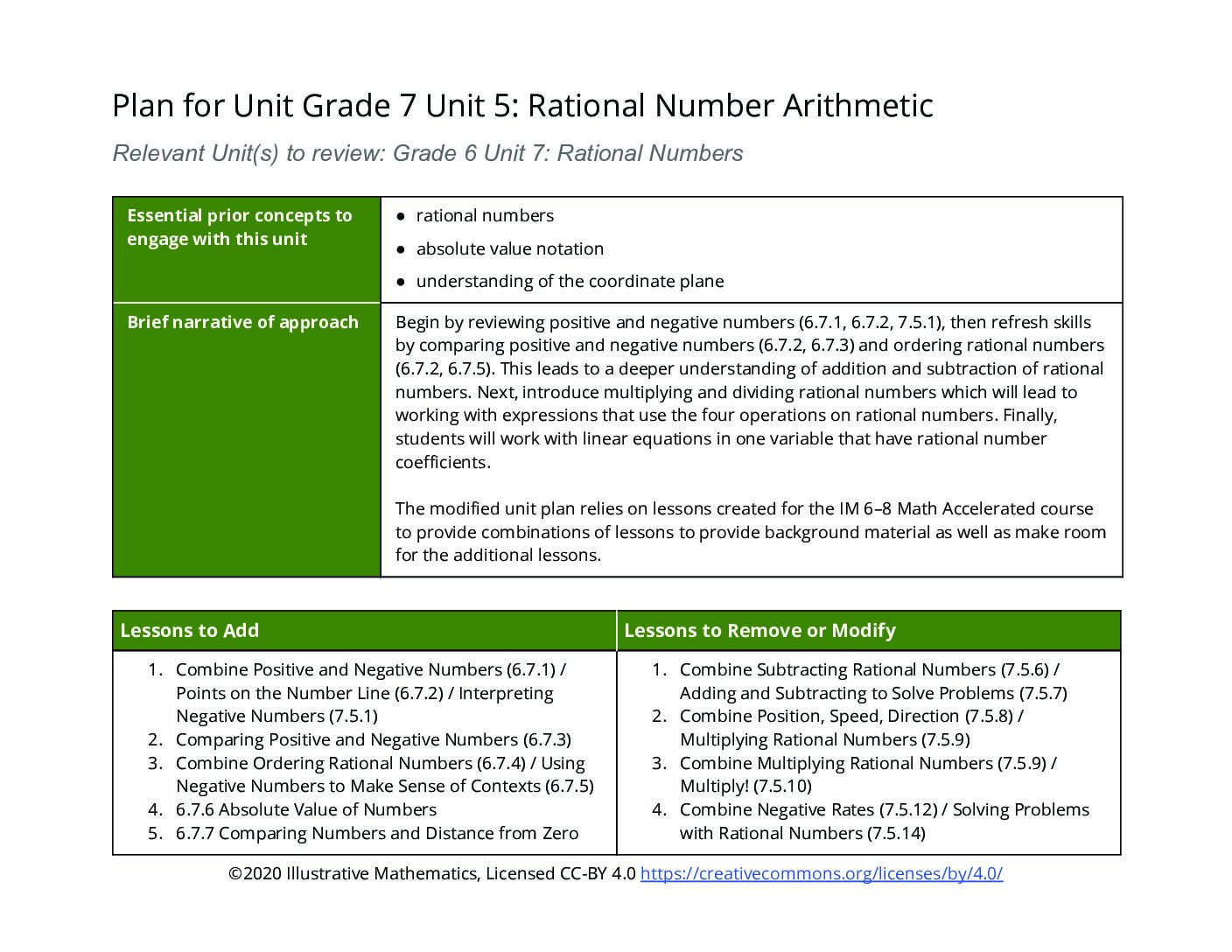
Task: Select the Relevant Unit(s) to review subtitle
Action: [x=428, y=153]
